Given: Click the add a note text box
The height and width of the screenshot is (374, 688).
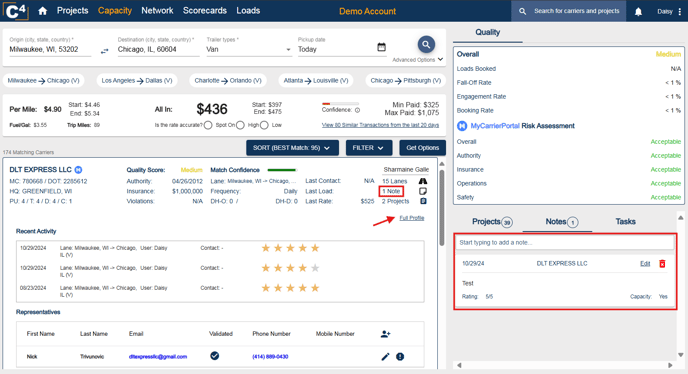Looking at the screenshot, I should (x=565, y=243).
